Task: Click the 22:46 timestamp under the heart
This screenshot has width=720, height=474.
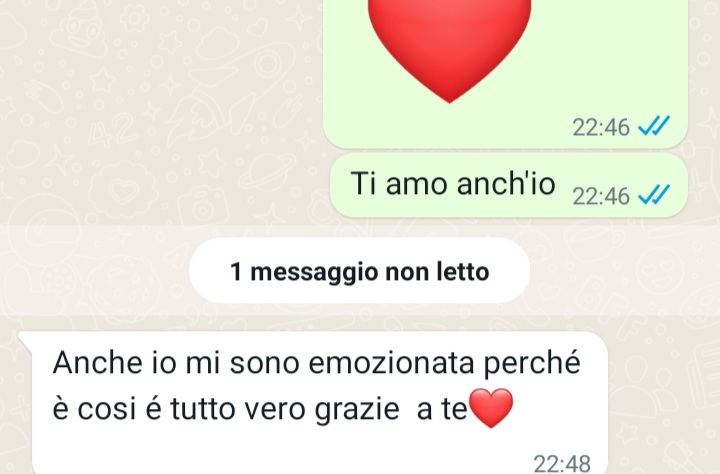Action: pos(601,127)
